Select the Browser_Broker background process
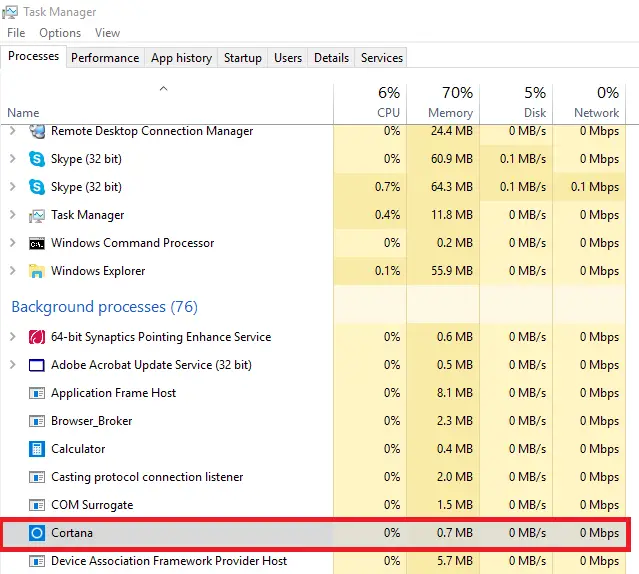This screenshot has height=574, width=639. [x=91, y=421]
